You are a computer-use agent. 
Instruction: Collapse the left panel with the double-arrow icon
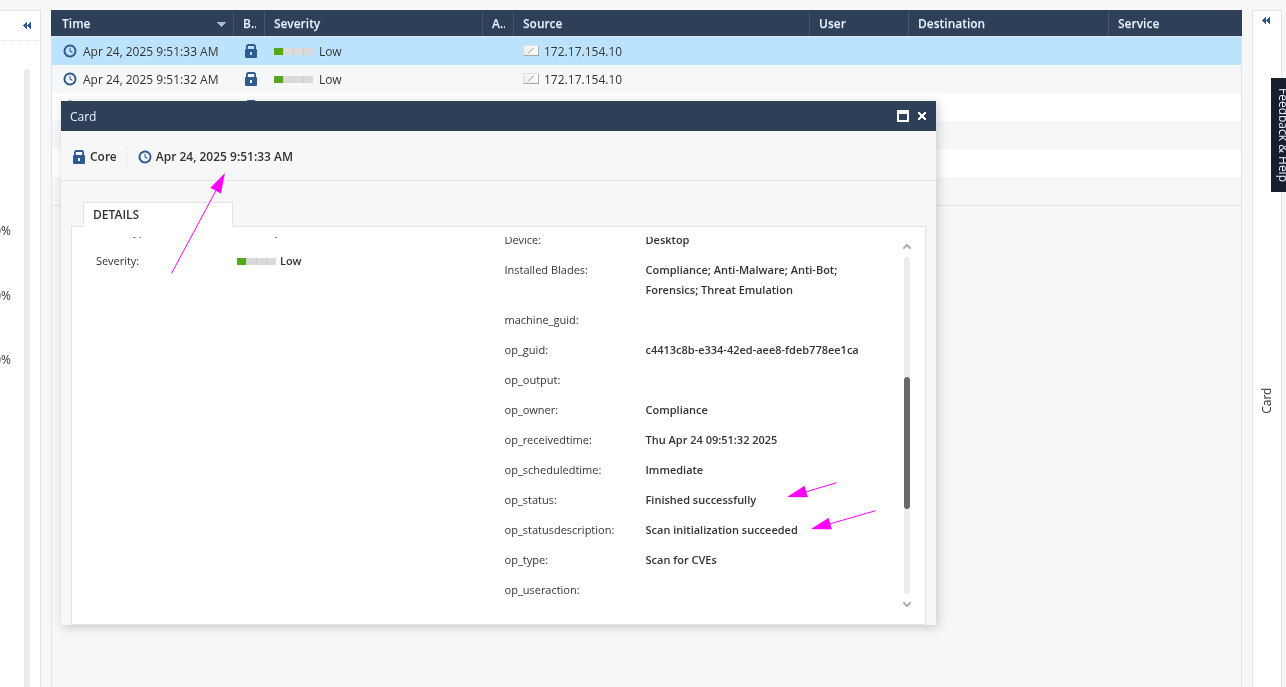tap(27, 25)
